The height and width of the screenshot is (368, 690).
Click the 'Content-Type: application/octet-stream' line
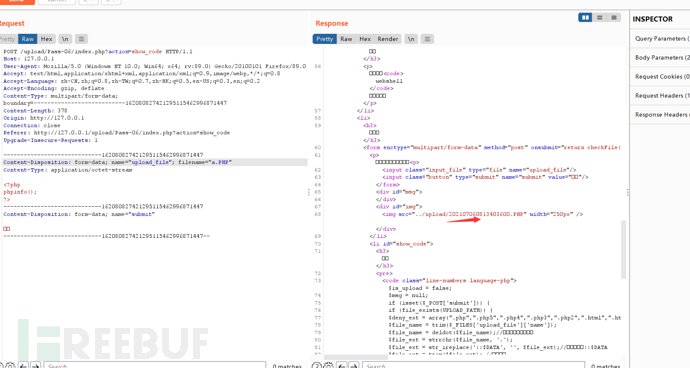(x=67, y=170)
